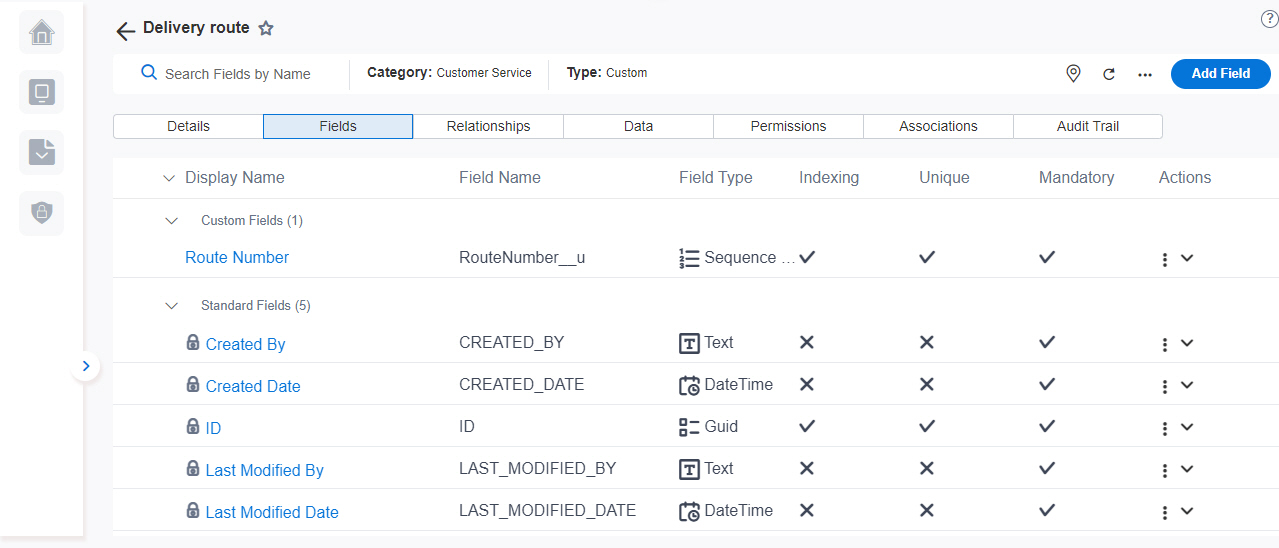Switch to the Details tab
This screenshot has width=1279, height=548.
(188, 126)
